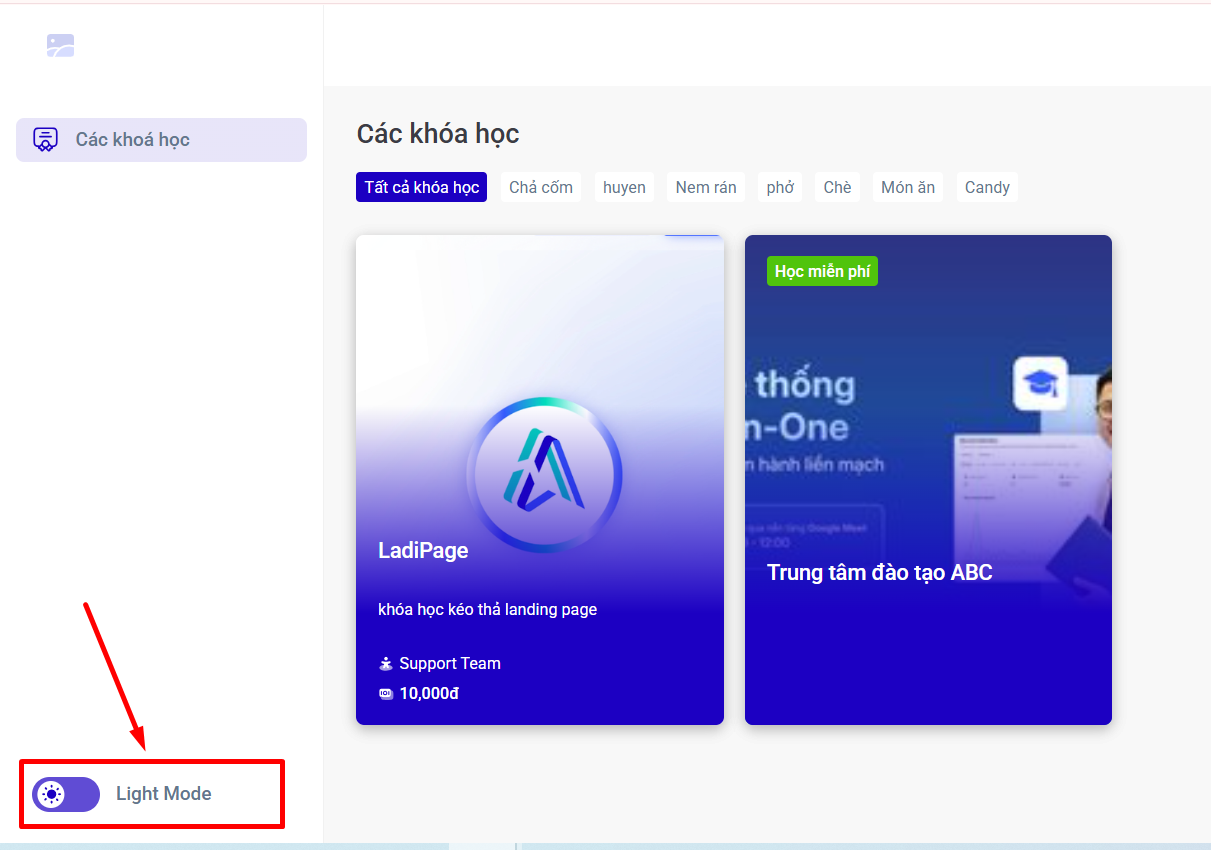
Task: Click the LadiPage circular logo icon
Action: pos(544,475)
